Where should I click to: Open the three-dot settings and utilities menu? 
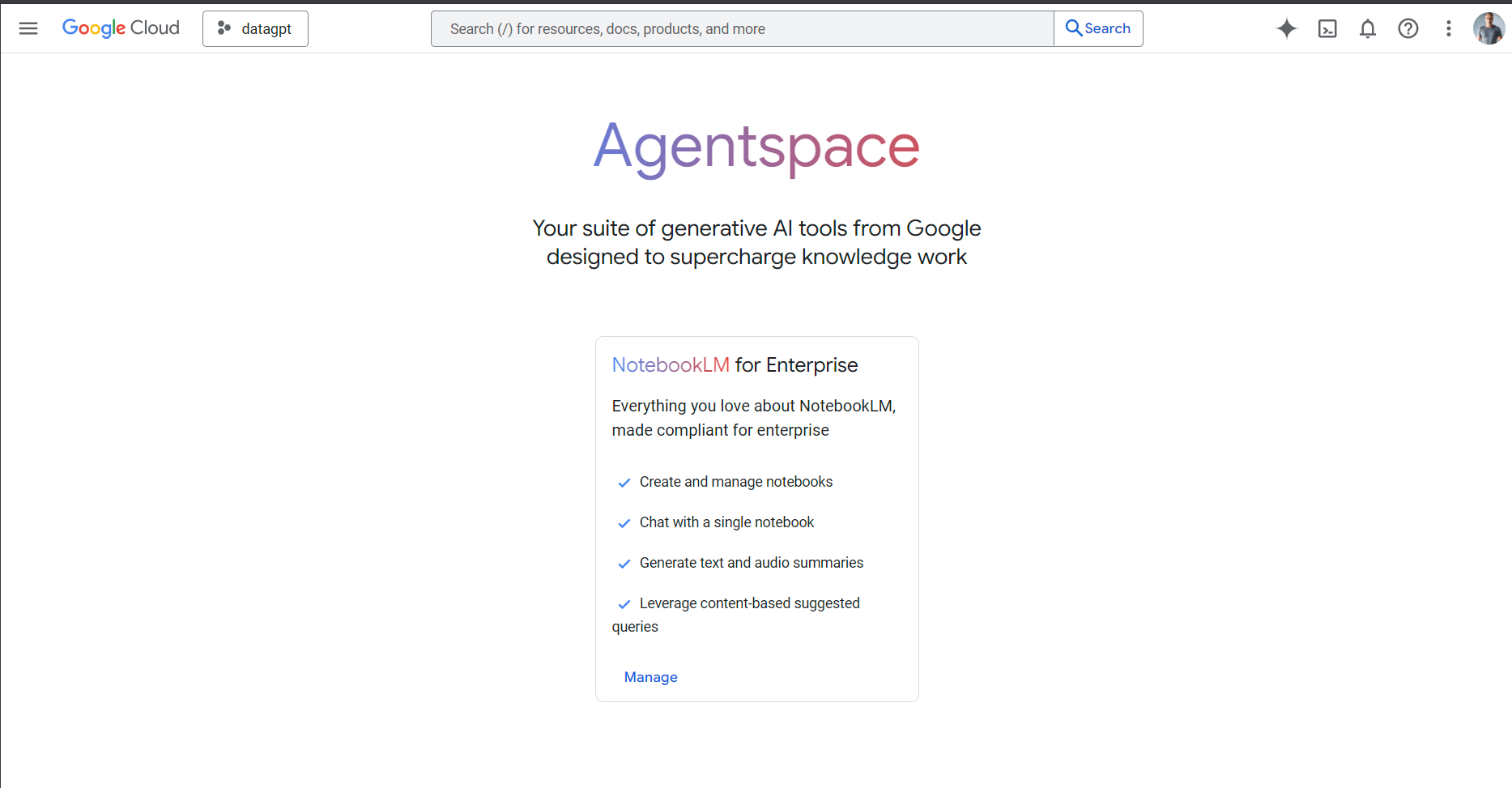1449,28
